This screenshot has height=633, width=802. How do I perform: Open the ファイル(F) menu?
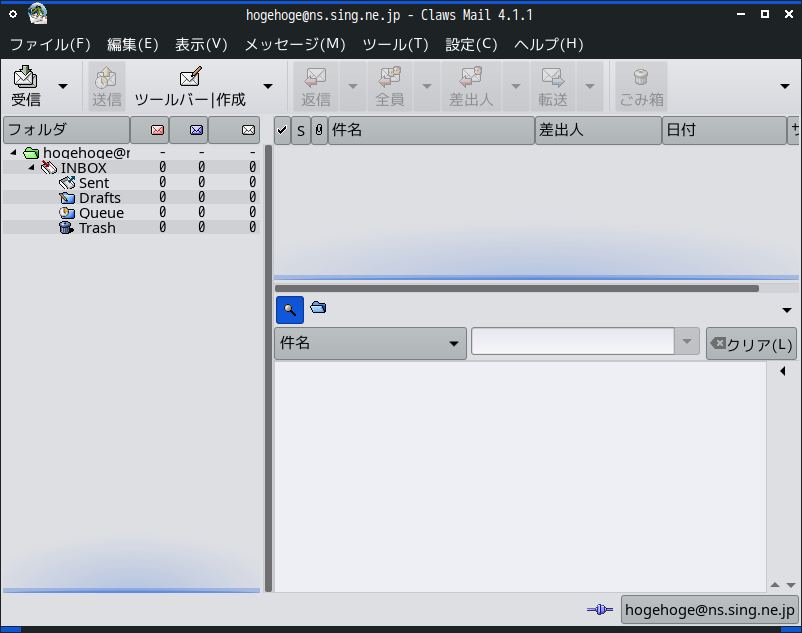click(x=50, y=44)
